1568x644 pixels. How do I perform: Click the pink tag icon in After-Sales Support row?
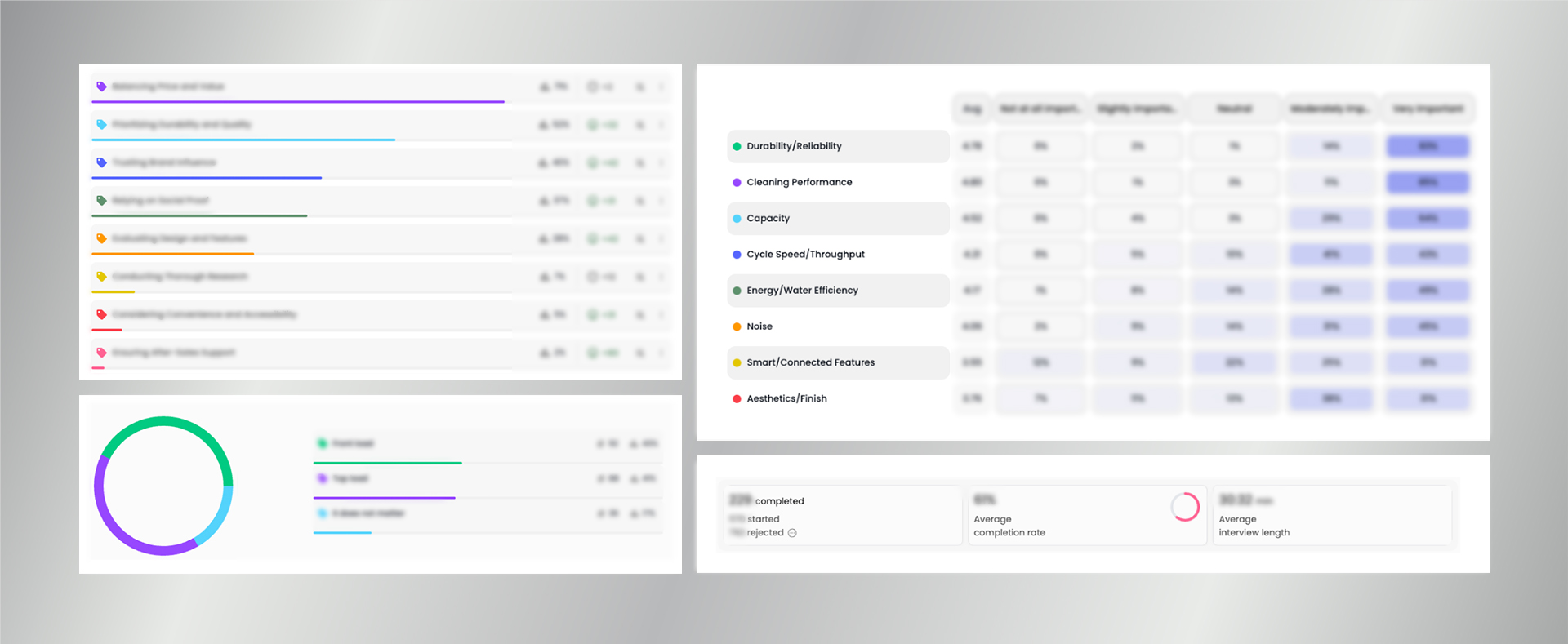point(101,353)
